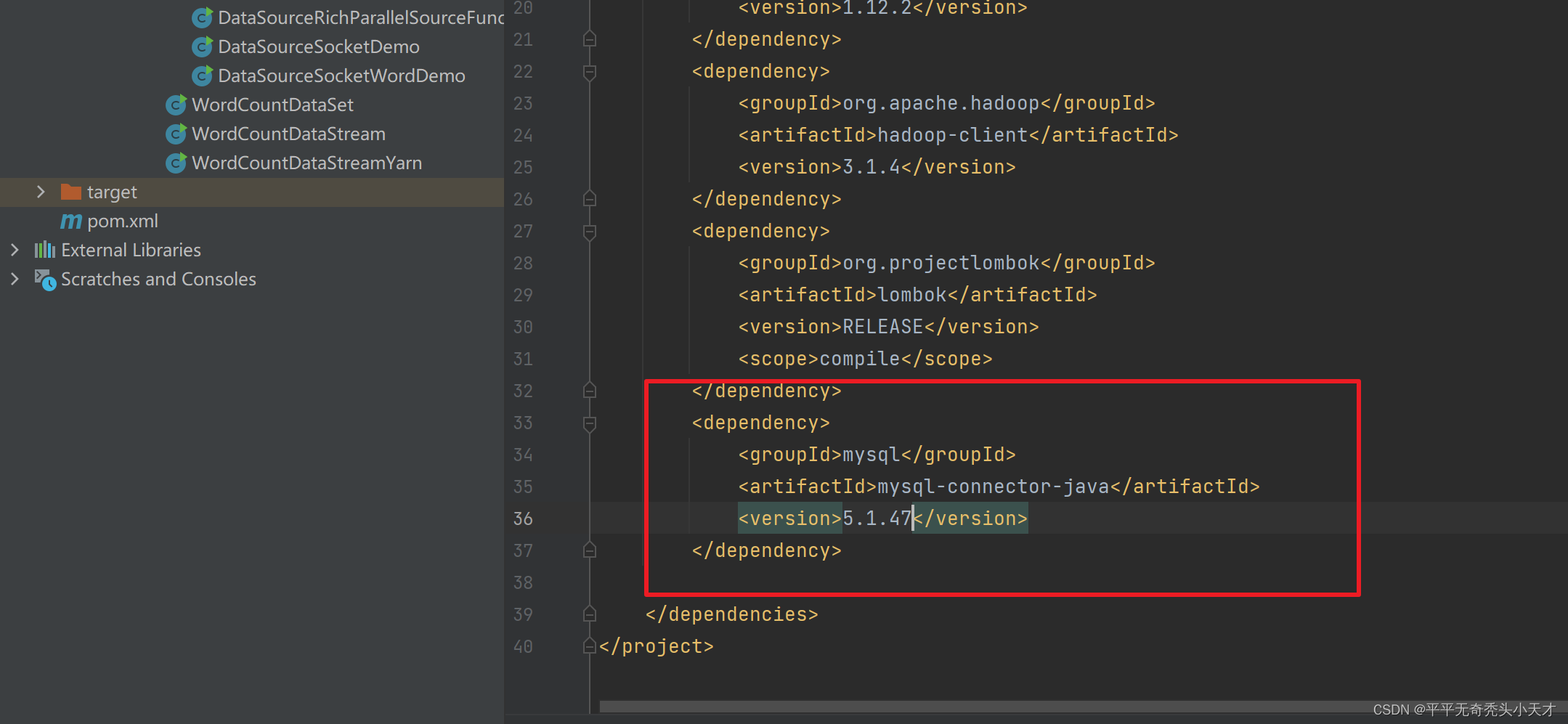Collapse the mysql dependency fold marker
This screenshot has width=1568, height=724.
589,424
